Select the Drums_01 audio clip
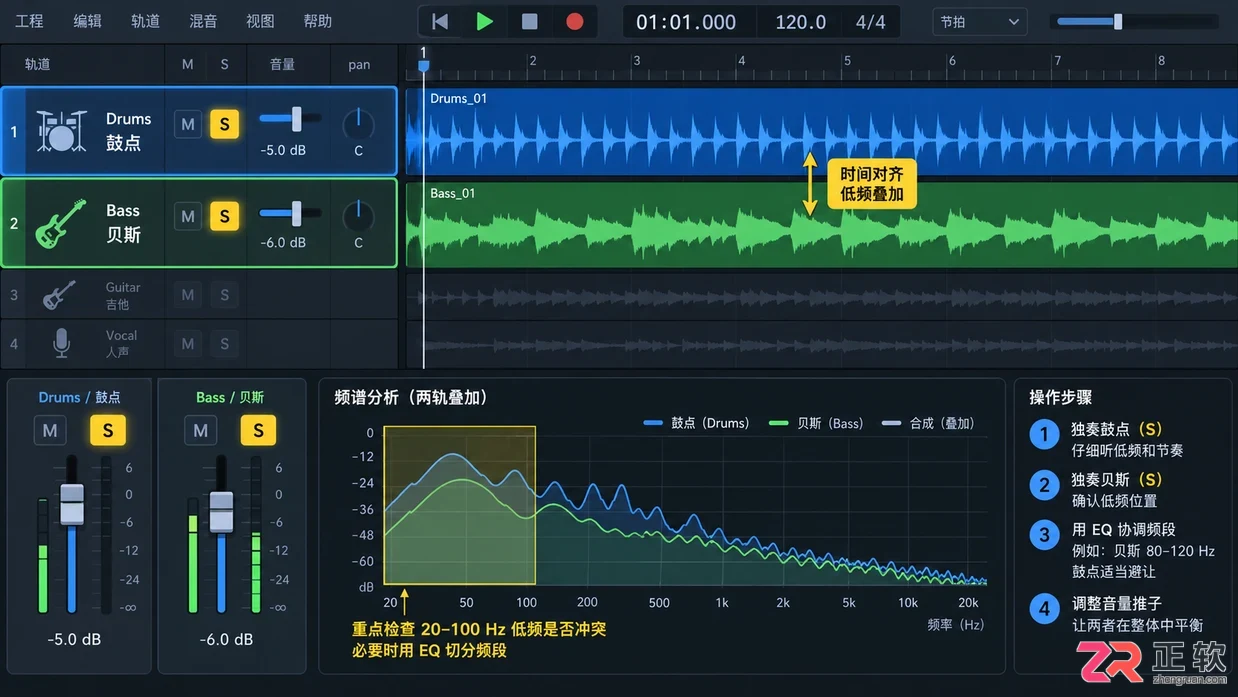The image size is (1238, 697). (x=822, y=132)
